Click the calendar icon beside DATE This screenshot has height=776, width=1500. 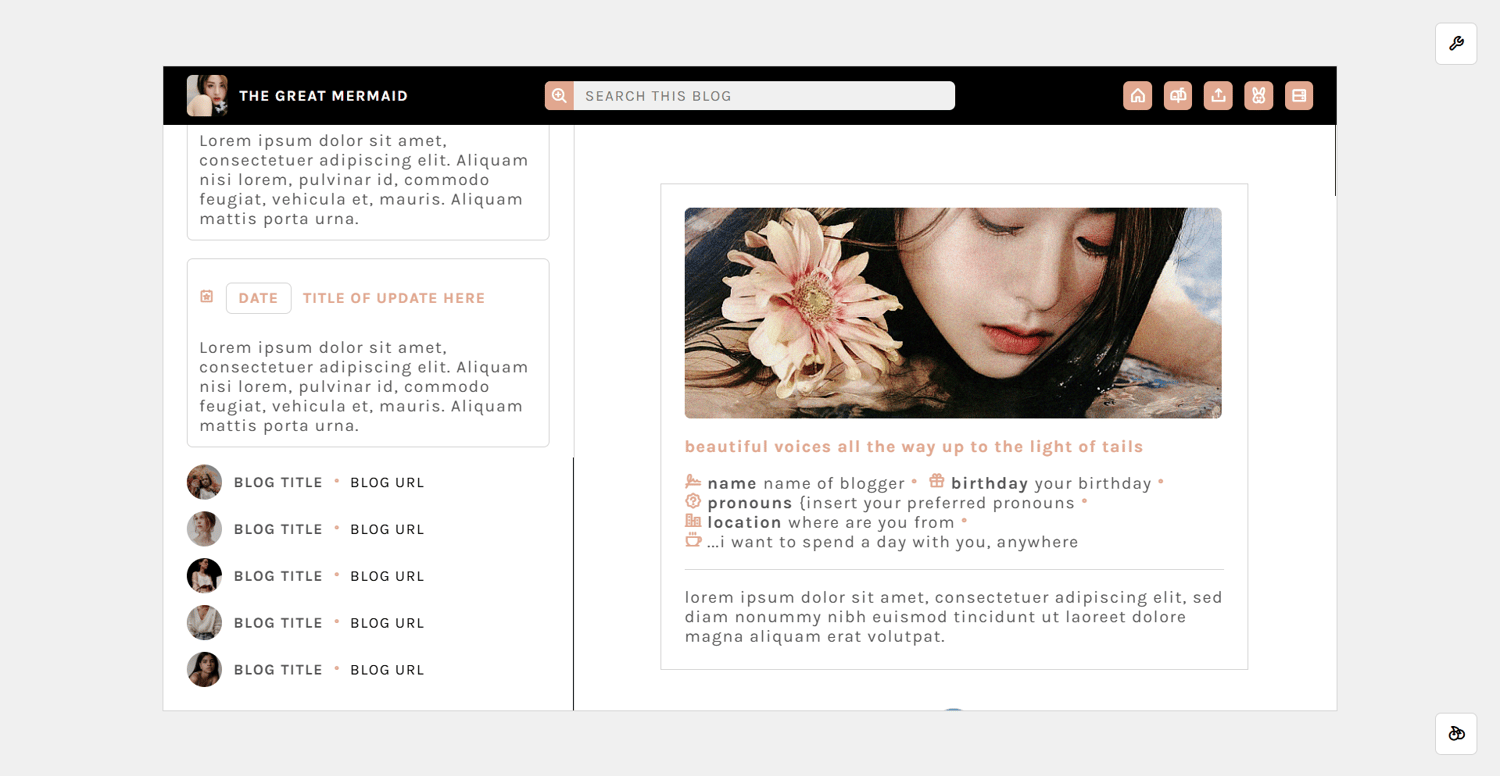(x=207, y=297)
